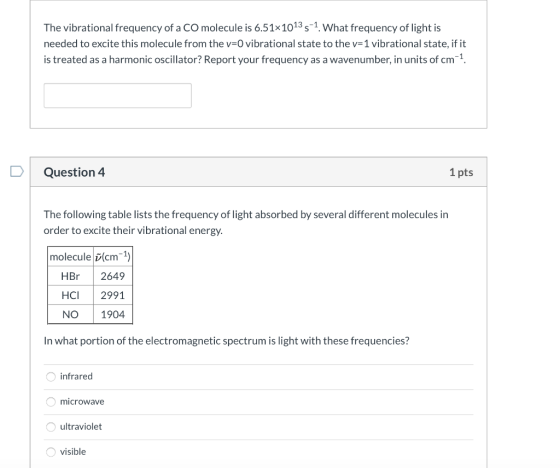Click the 1 pts label
The width and height of the screenshot is (560, 468).
pos(461,172)
